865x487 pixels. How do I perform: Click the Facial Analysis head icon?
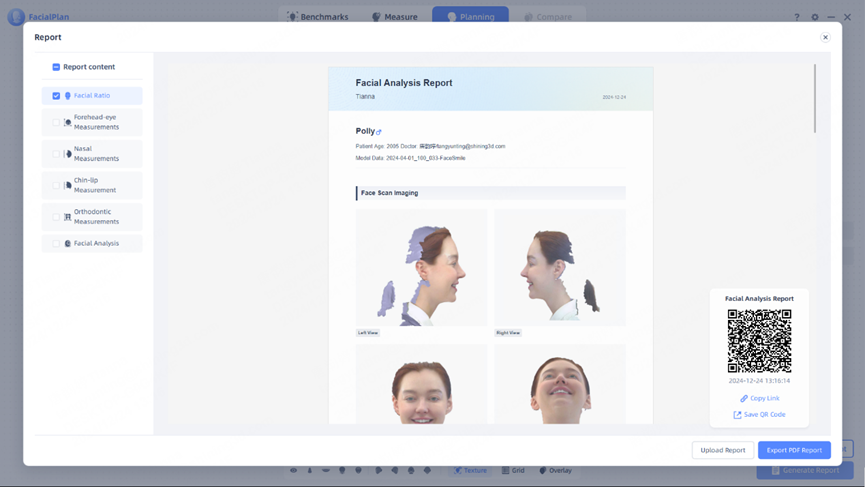coord(68,243)
